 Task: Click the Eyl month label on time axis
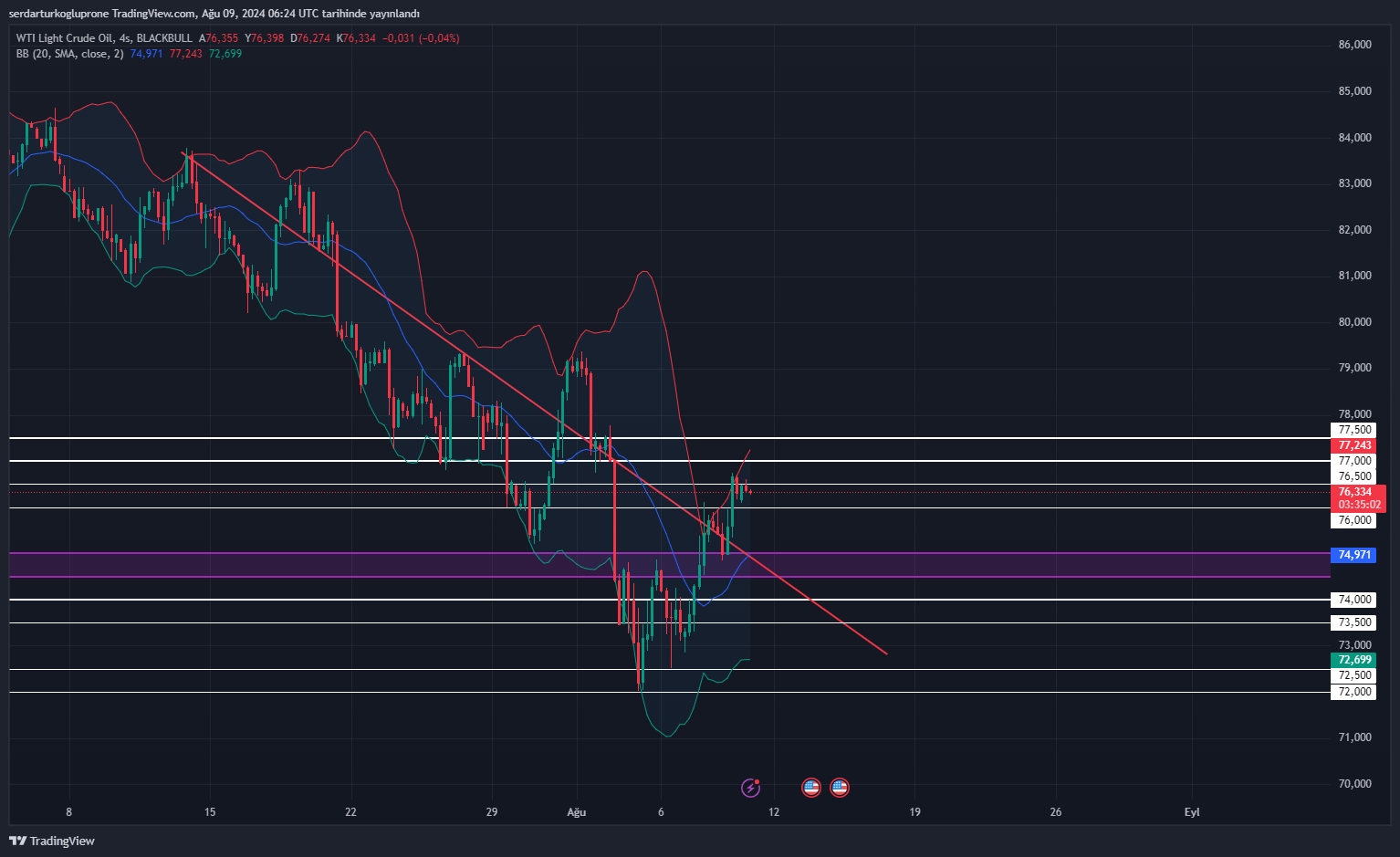[1192, 812]
